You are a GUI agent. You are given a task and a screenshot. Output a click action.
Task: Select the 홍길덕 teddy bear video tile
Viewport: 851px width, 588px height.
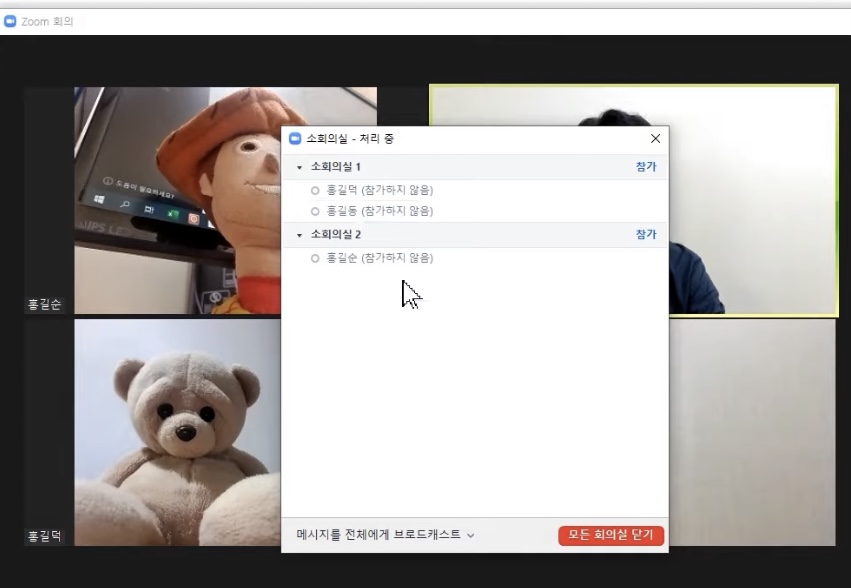pos(177,432)
